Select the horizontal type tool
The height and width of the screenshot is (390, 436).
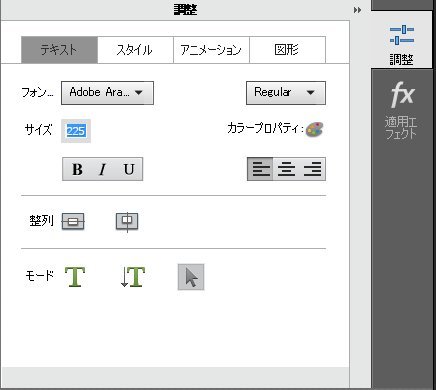pos(75,277)
